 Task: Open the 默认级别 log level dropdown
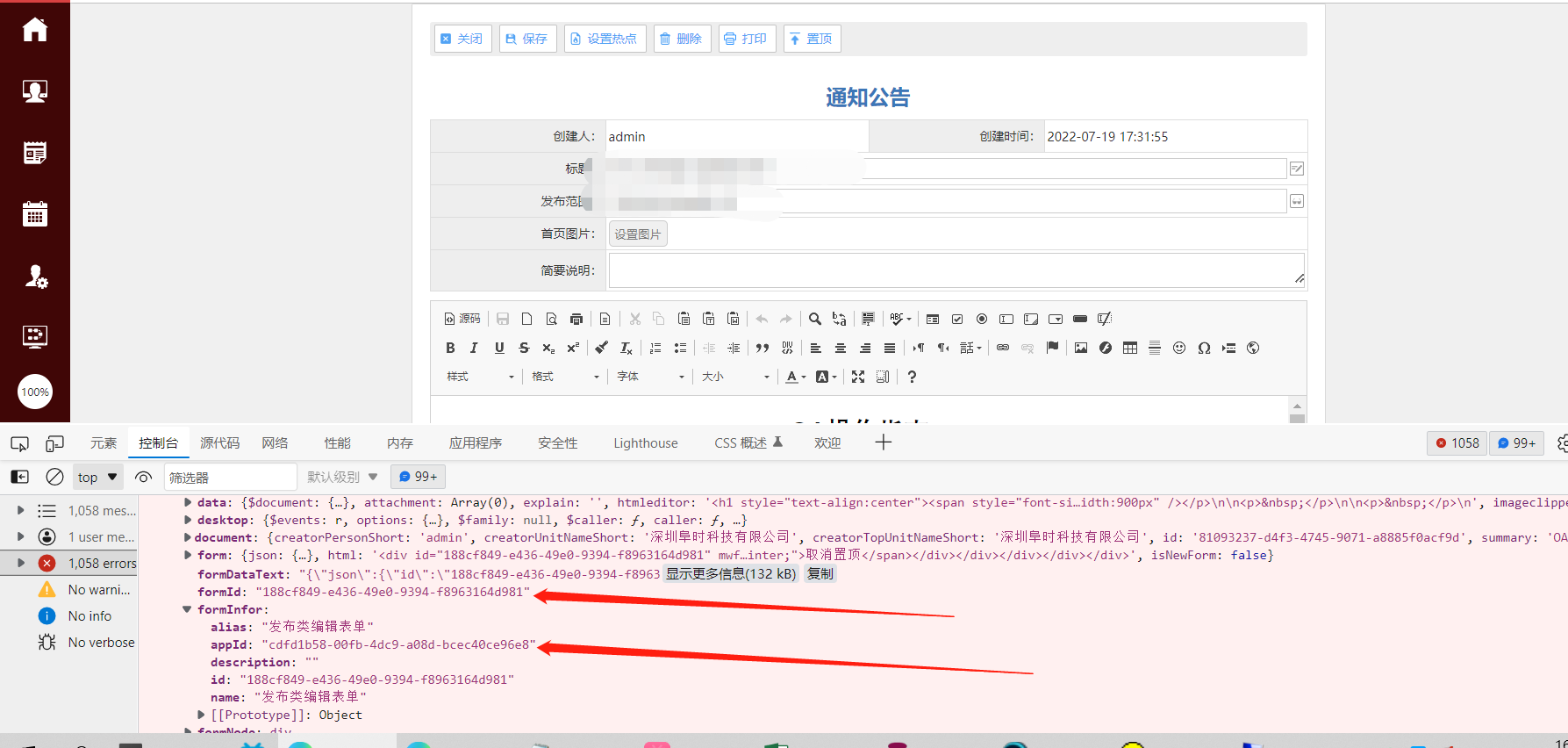(x=342, y=477)
